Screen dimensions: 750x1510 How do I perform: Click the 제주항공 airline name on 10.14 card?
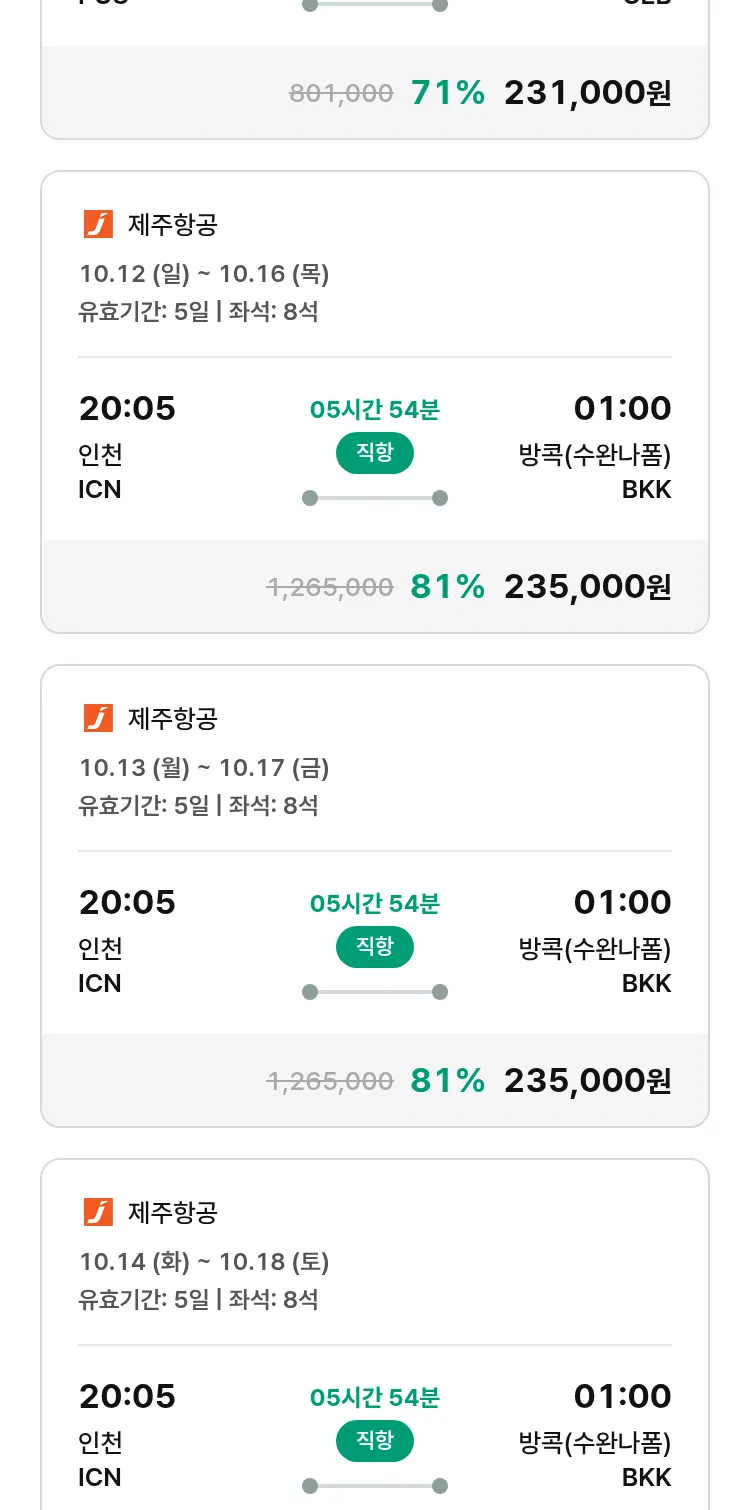173,1213
